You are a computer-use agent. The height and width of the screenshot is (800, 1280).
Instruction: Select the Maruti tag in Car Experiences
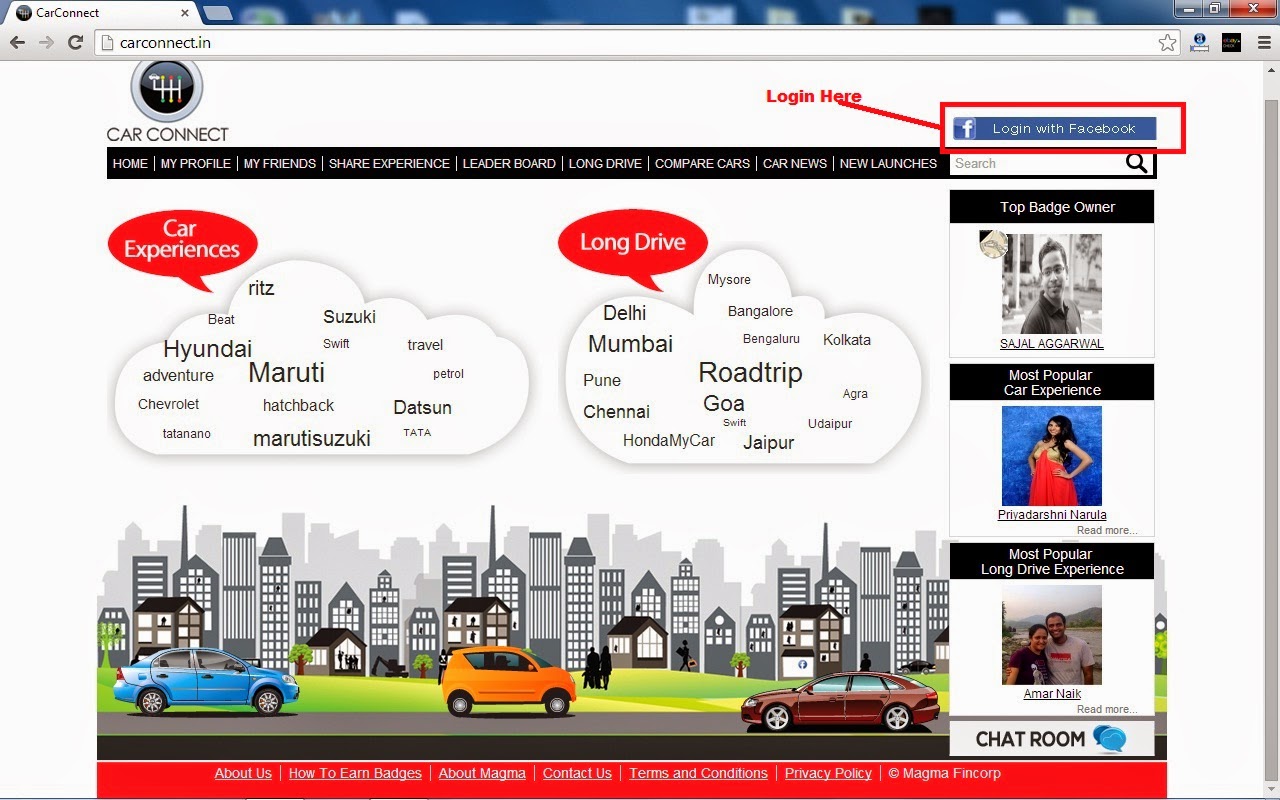click(286, 373)
